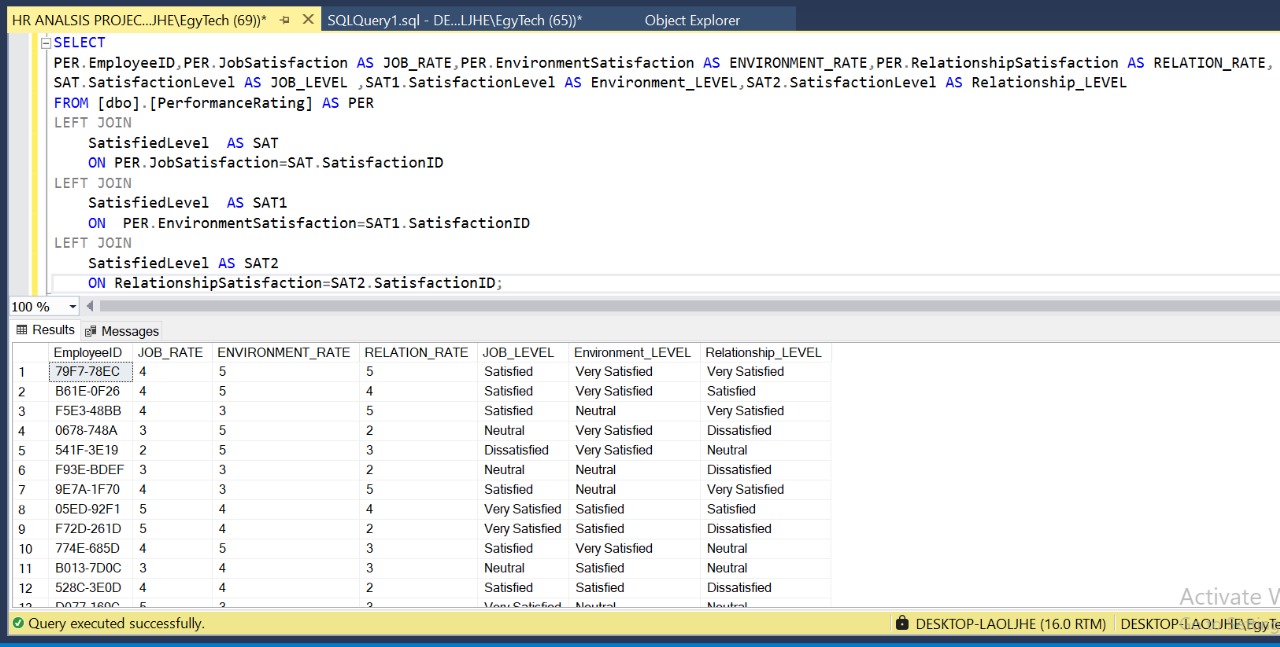Select the cell B61E-0F26
The height and width of the screenshot is (647, 1280).
pos(90,391)
